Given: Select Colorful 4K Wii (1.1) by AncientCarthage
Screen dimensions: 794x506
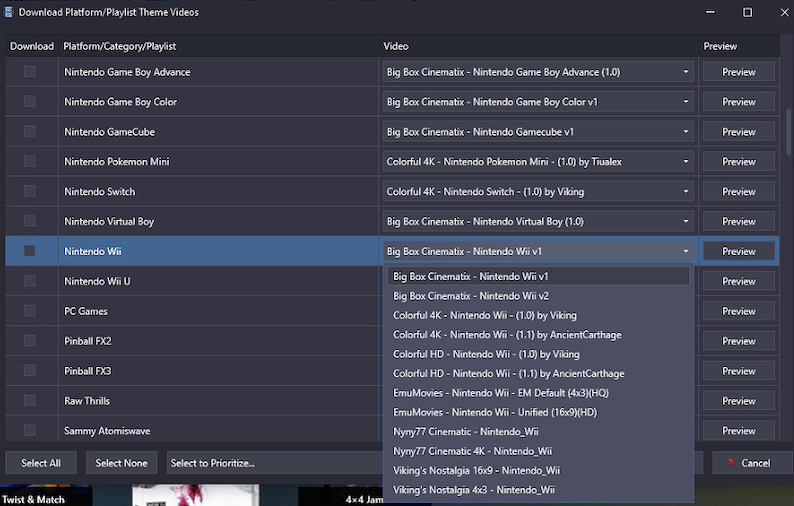Looking at the screenshot, I should coord(538,334).
